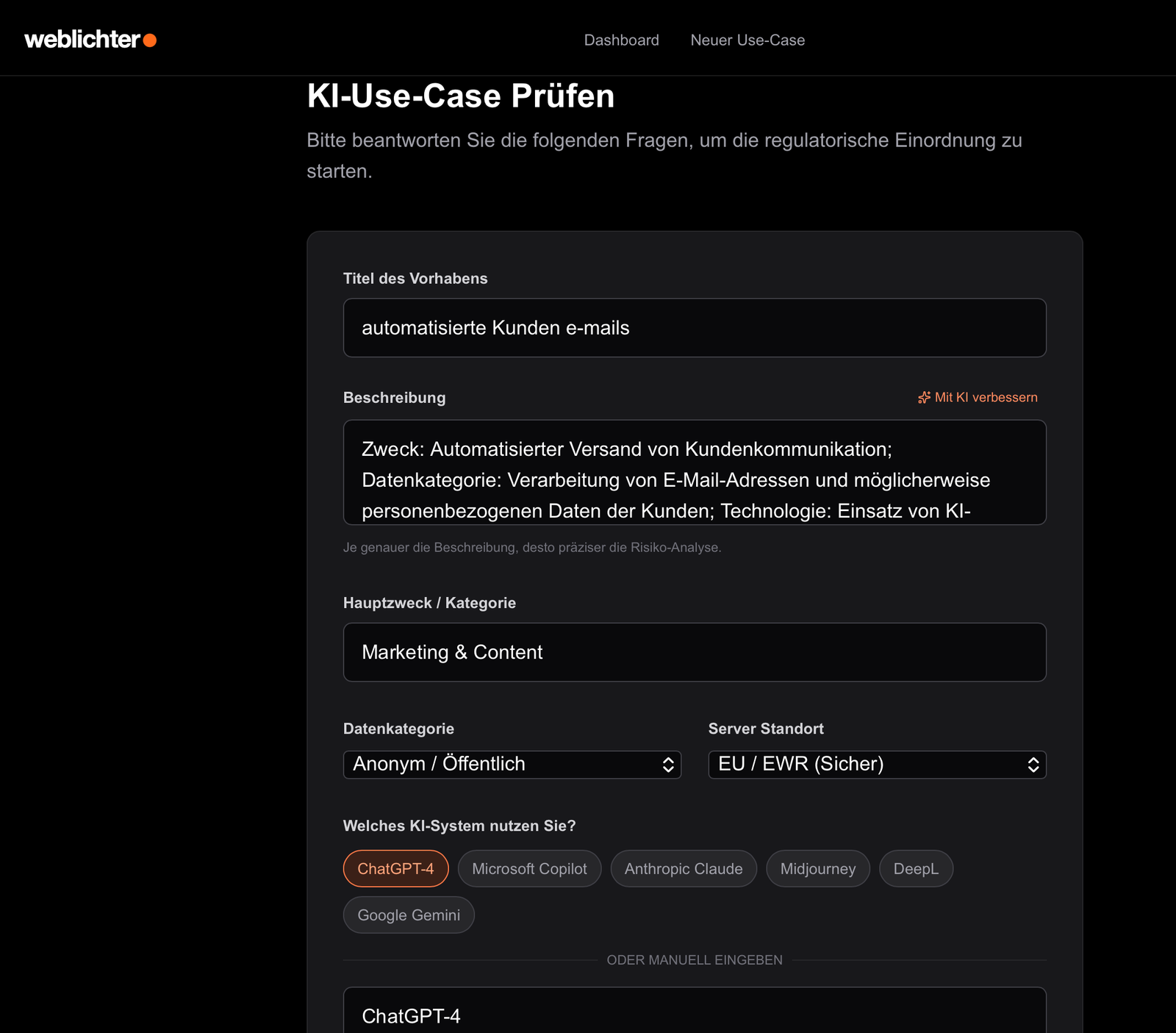Open the Server Standort dropdown
The width and height of the screenshot is (1176, 1033).
[877, 765]
